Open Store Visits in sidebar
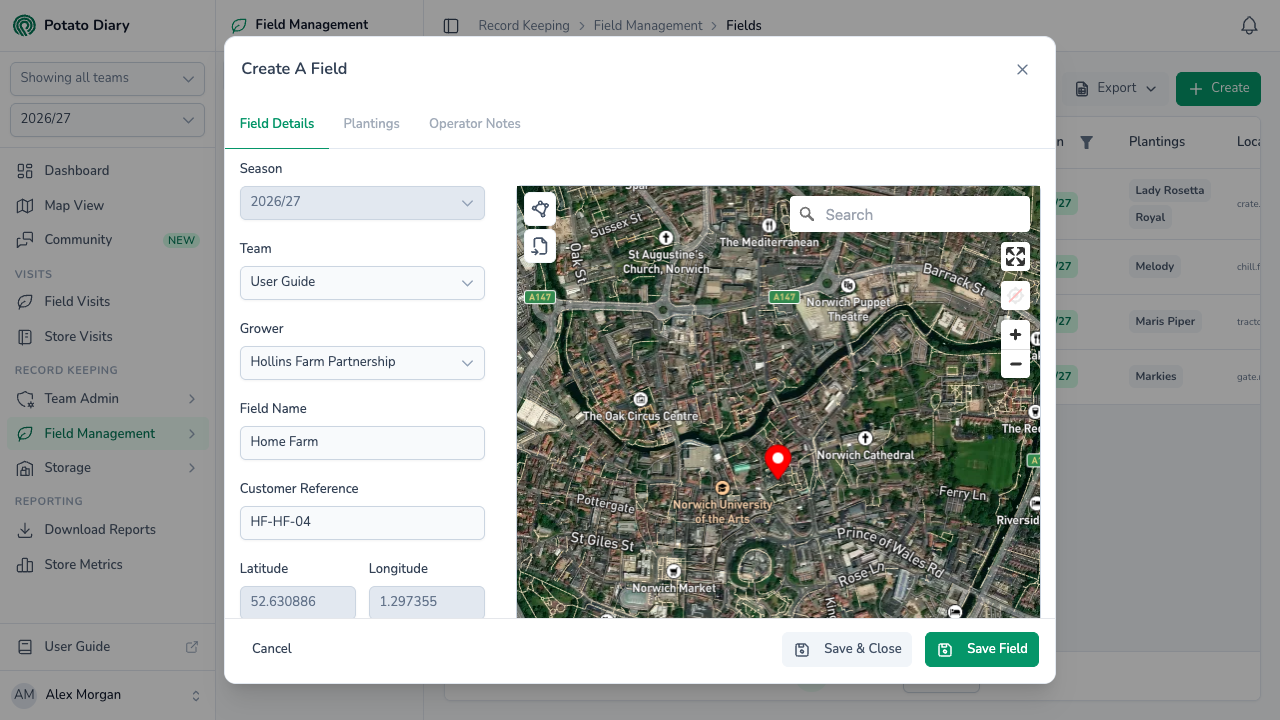This screenshot has height=720, width=1280. tap(108, 337)
